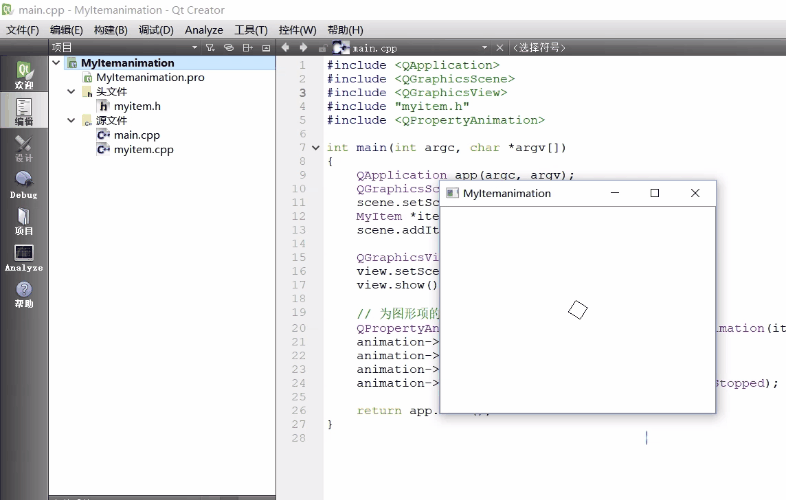Open the 帮助(H) menu
The height and width of the screenshot is (500, 786).
(345, 30)
